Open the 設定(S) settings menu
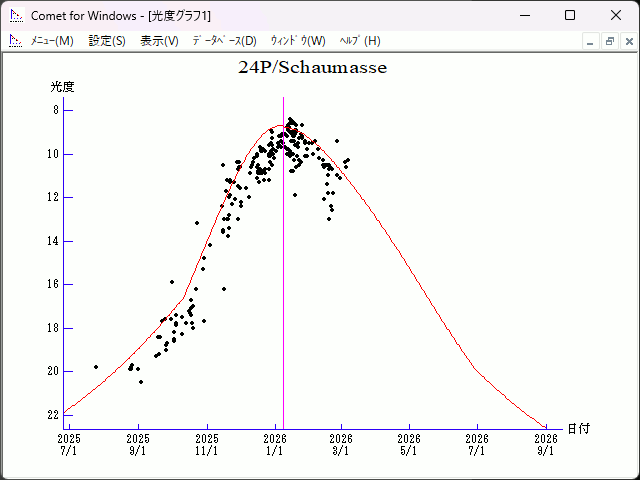The height and width of the screenshot is (480, 640). pos(107,41)
